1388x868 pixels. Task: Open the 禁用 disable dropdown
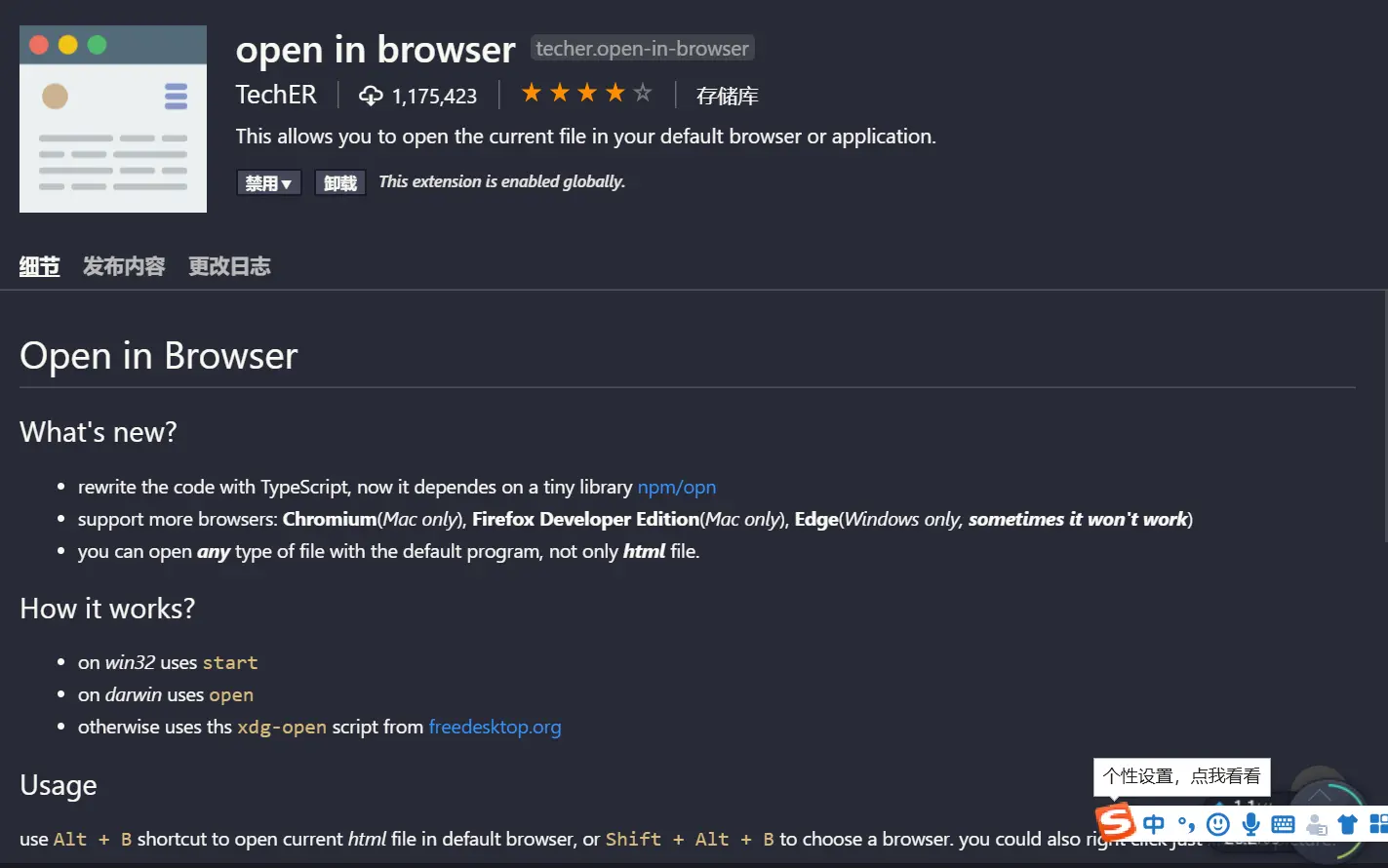coord(268,182)
